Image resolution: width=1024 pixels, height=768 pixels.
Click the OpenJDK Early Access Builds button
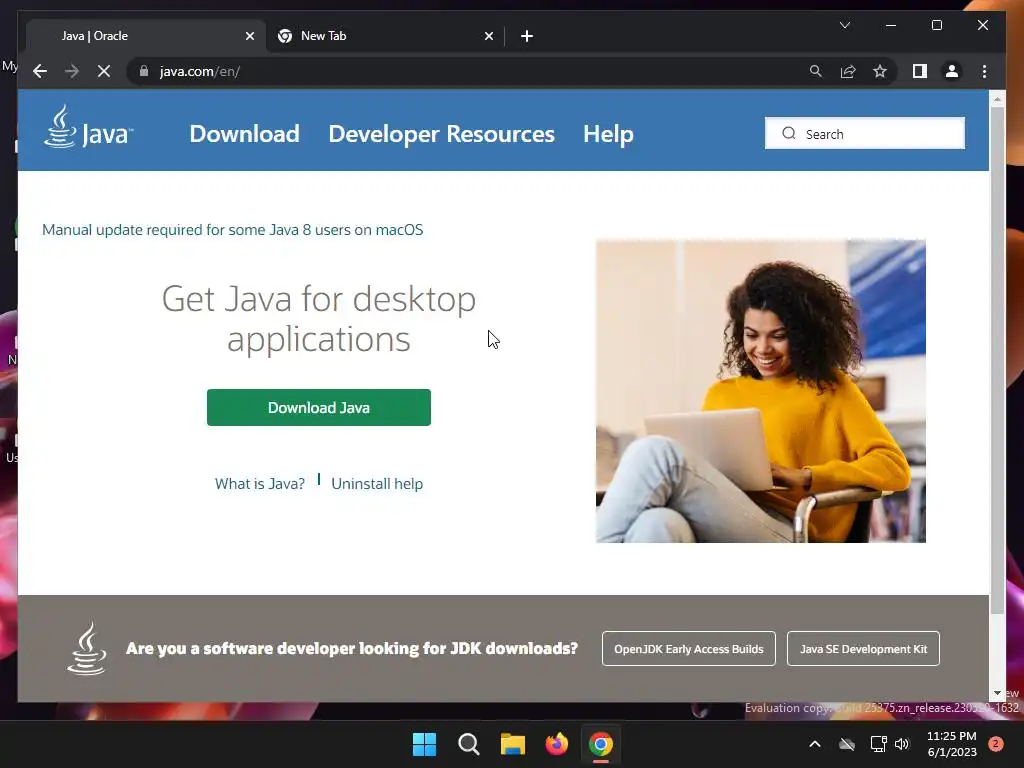tap(688, 648)
